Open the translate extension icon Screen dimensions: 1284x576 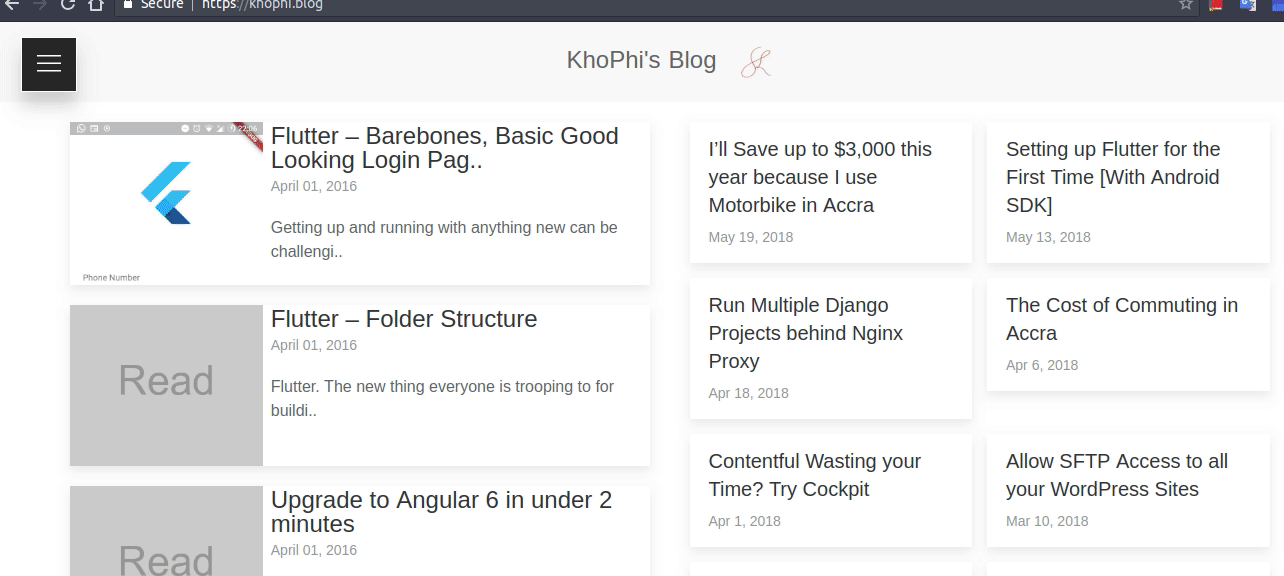point(1247,4)
